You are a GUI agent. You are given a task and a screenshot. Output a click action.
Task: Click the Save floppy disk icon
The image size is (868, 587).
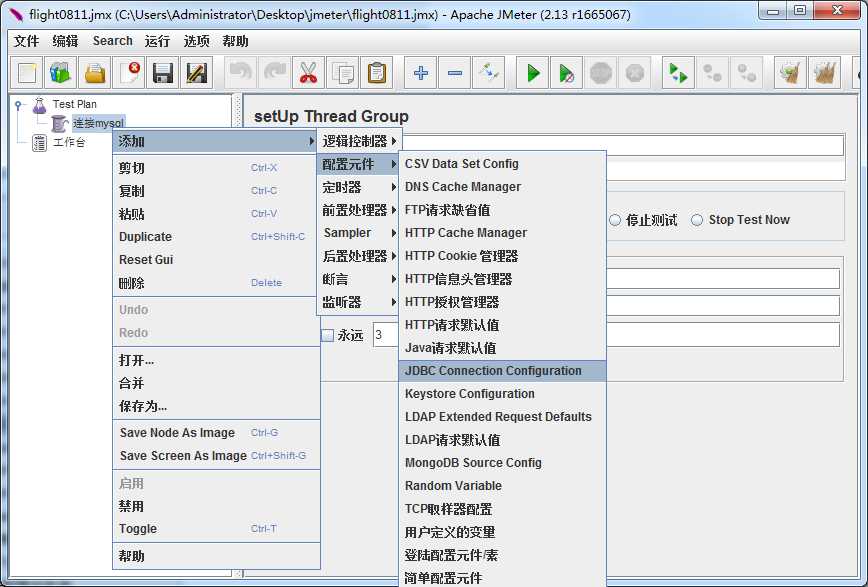point(163,73)
